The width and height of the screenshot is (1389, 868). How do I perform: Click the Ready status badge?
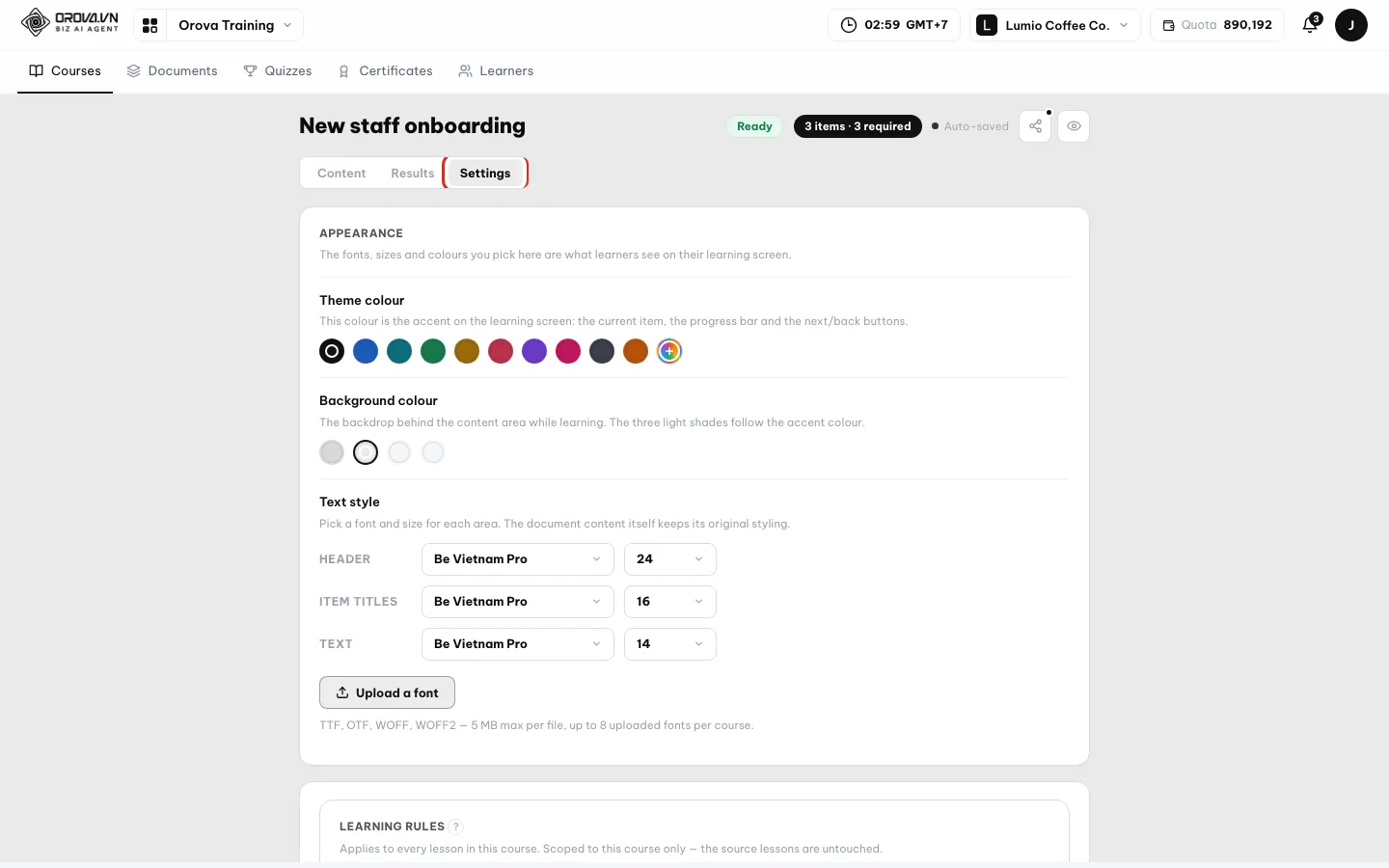[754, 126]
